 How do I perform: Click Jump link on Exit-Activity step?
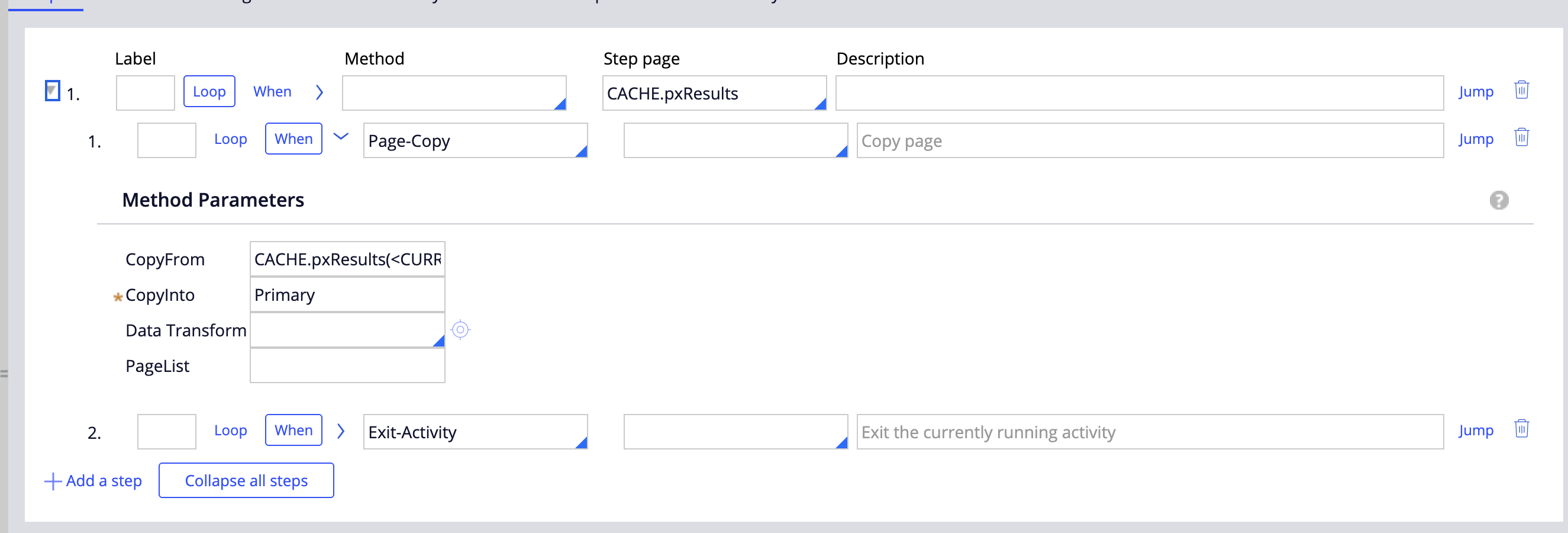point(1475,431)
